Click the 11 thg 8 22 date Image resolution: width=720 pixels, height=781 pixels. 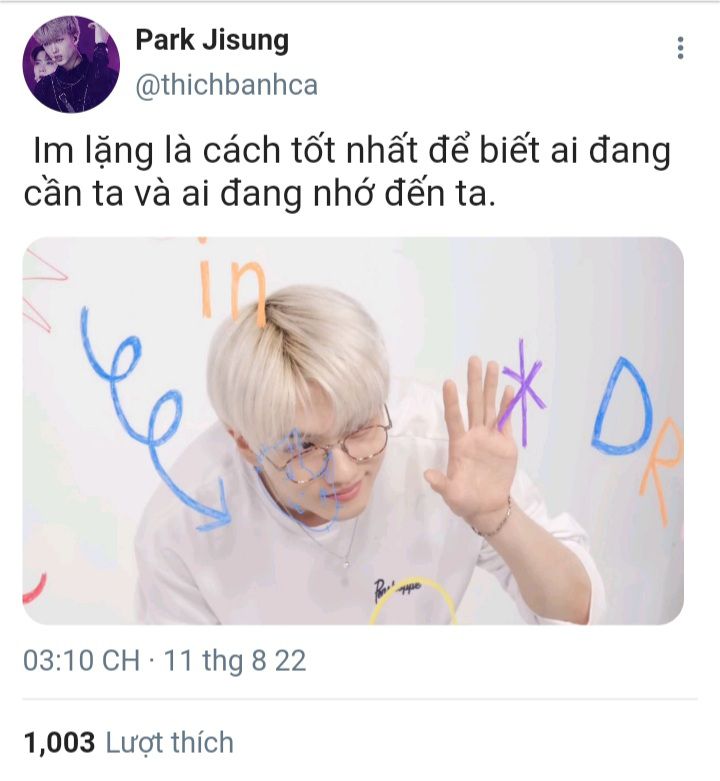click(x=235, y=660)
